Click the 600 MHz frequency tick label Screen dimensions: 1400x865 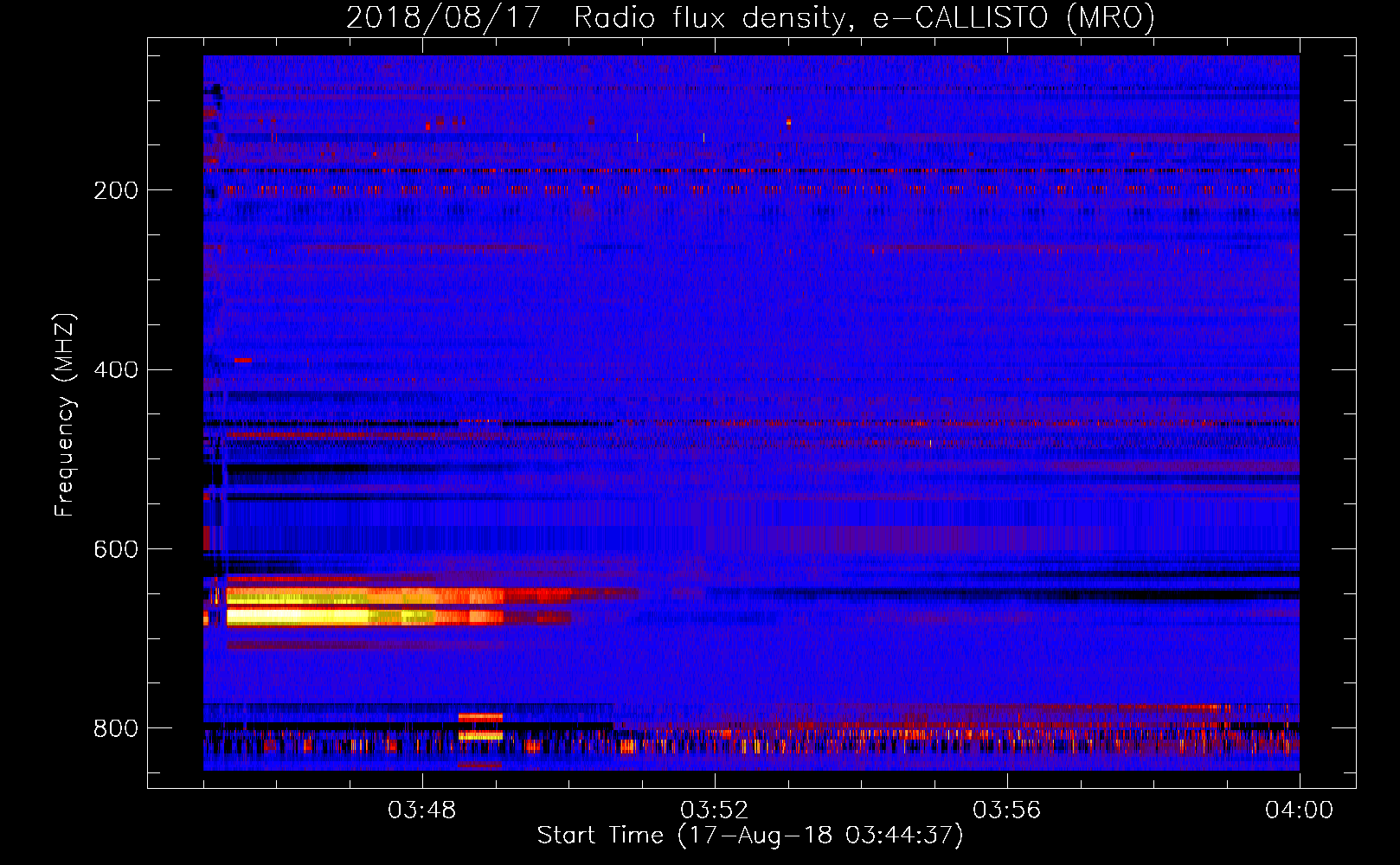point(116,550)
